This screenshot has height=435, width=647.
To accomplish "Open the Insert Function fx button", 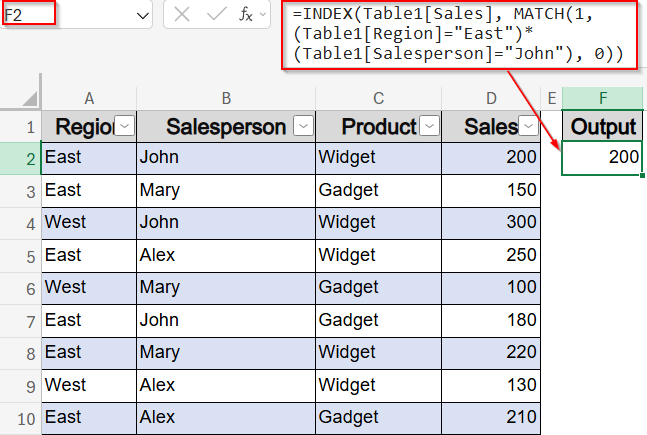I will coord(246,14).
